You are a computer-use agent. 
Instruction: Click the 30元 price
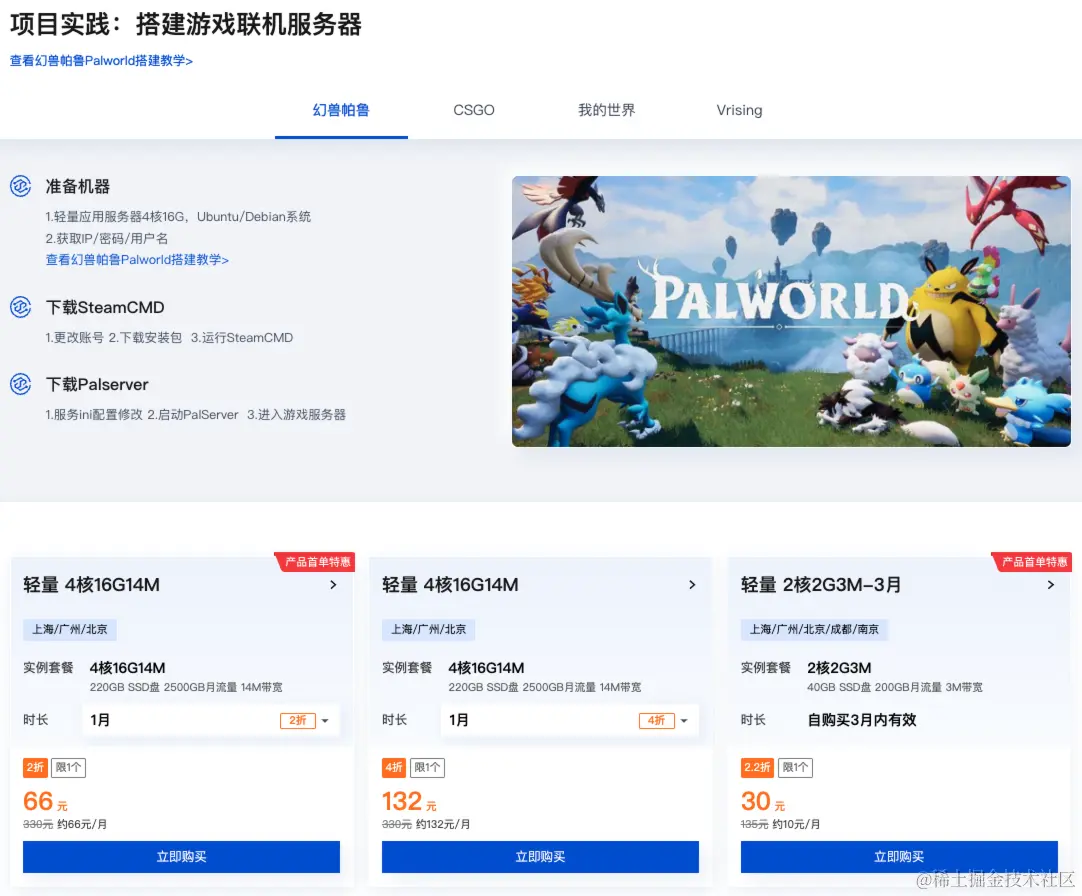point(763,802)
